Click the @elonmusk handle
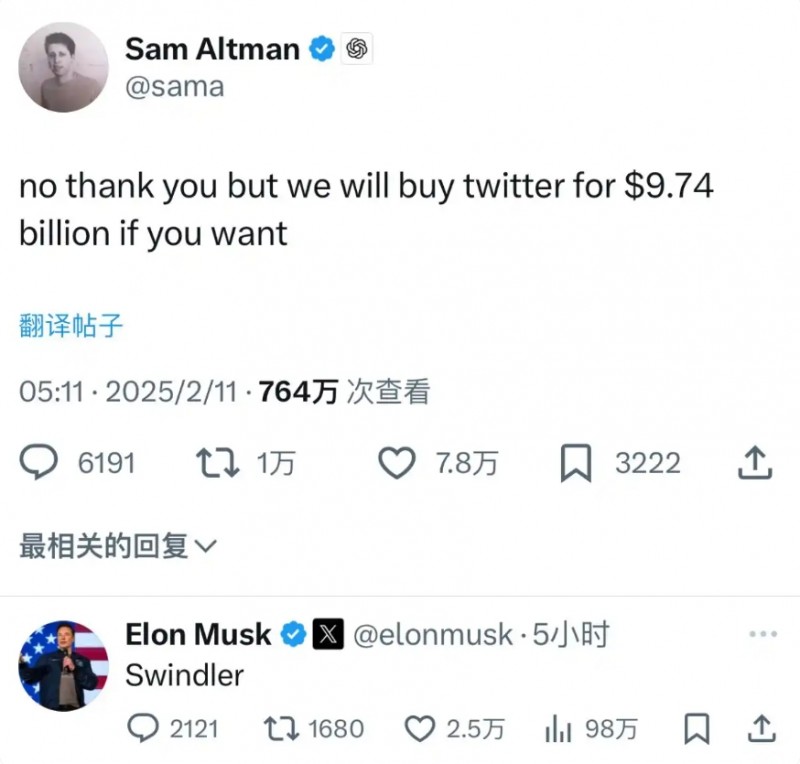 pyautogui.click(x=433, y=634)
